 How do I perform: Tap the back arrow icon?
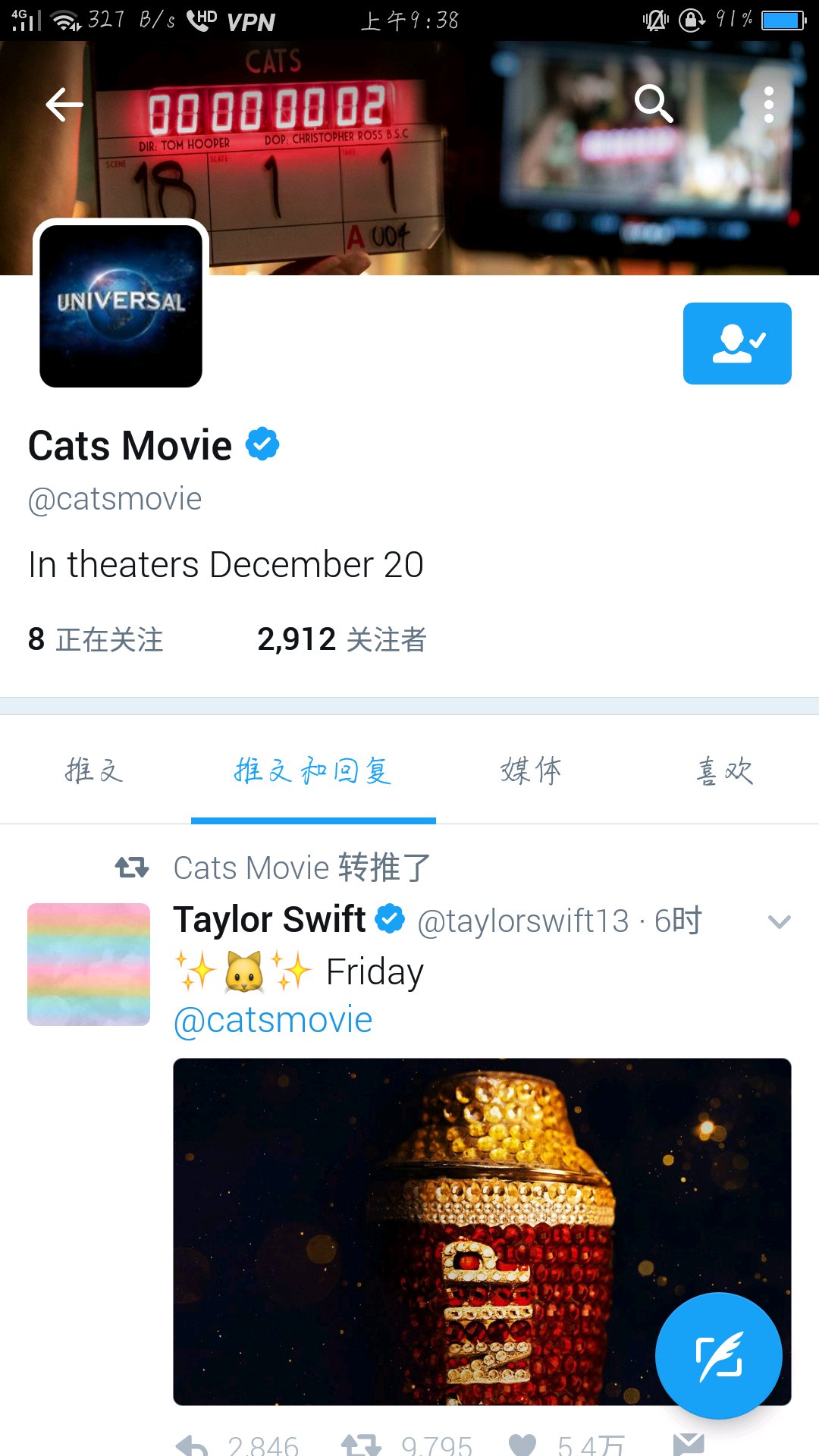(x=64, y=105)
